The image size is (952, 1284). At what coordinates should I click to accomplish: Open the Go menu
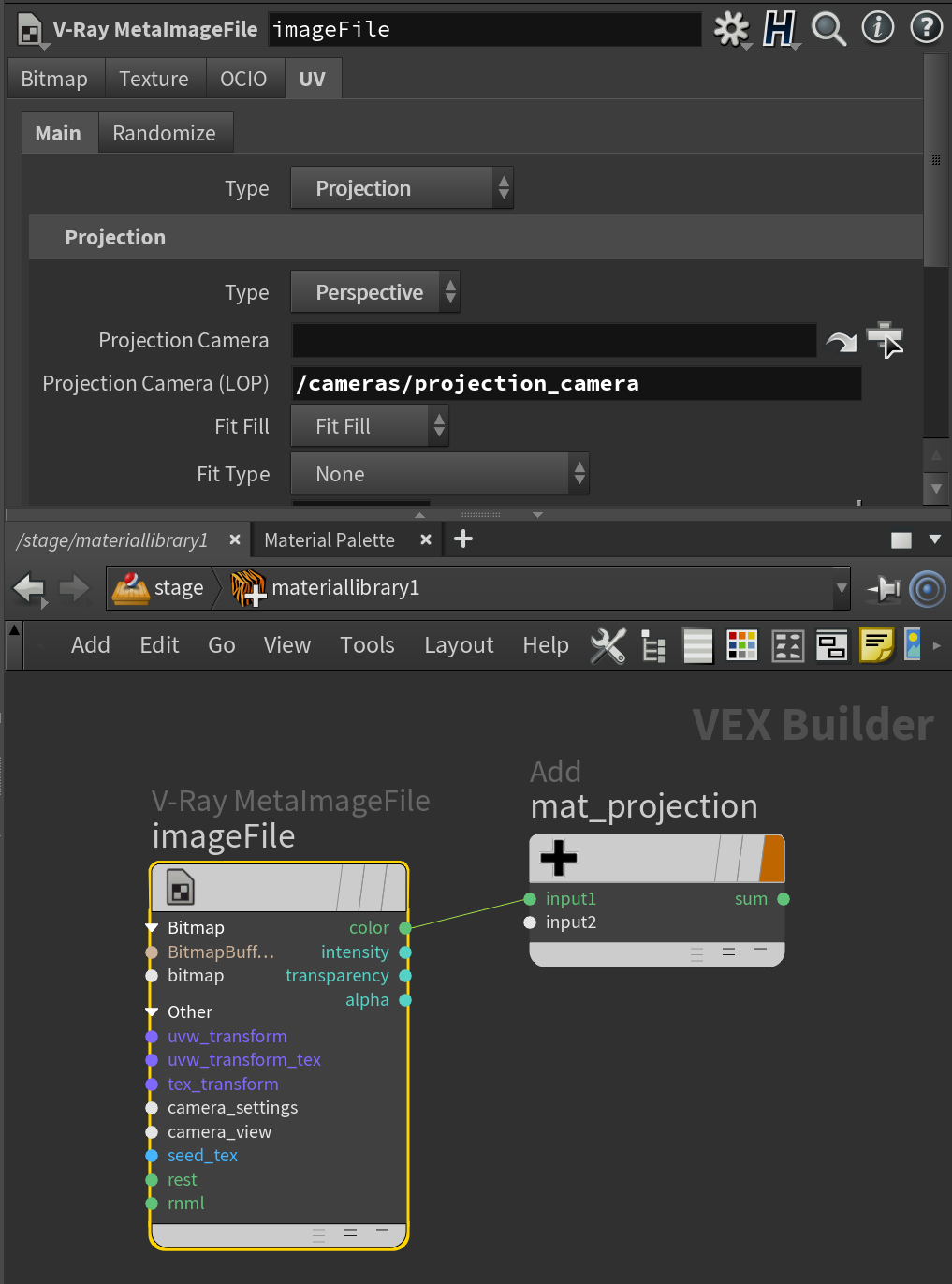coord(222,645)
